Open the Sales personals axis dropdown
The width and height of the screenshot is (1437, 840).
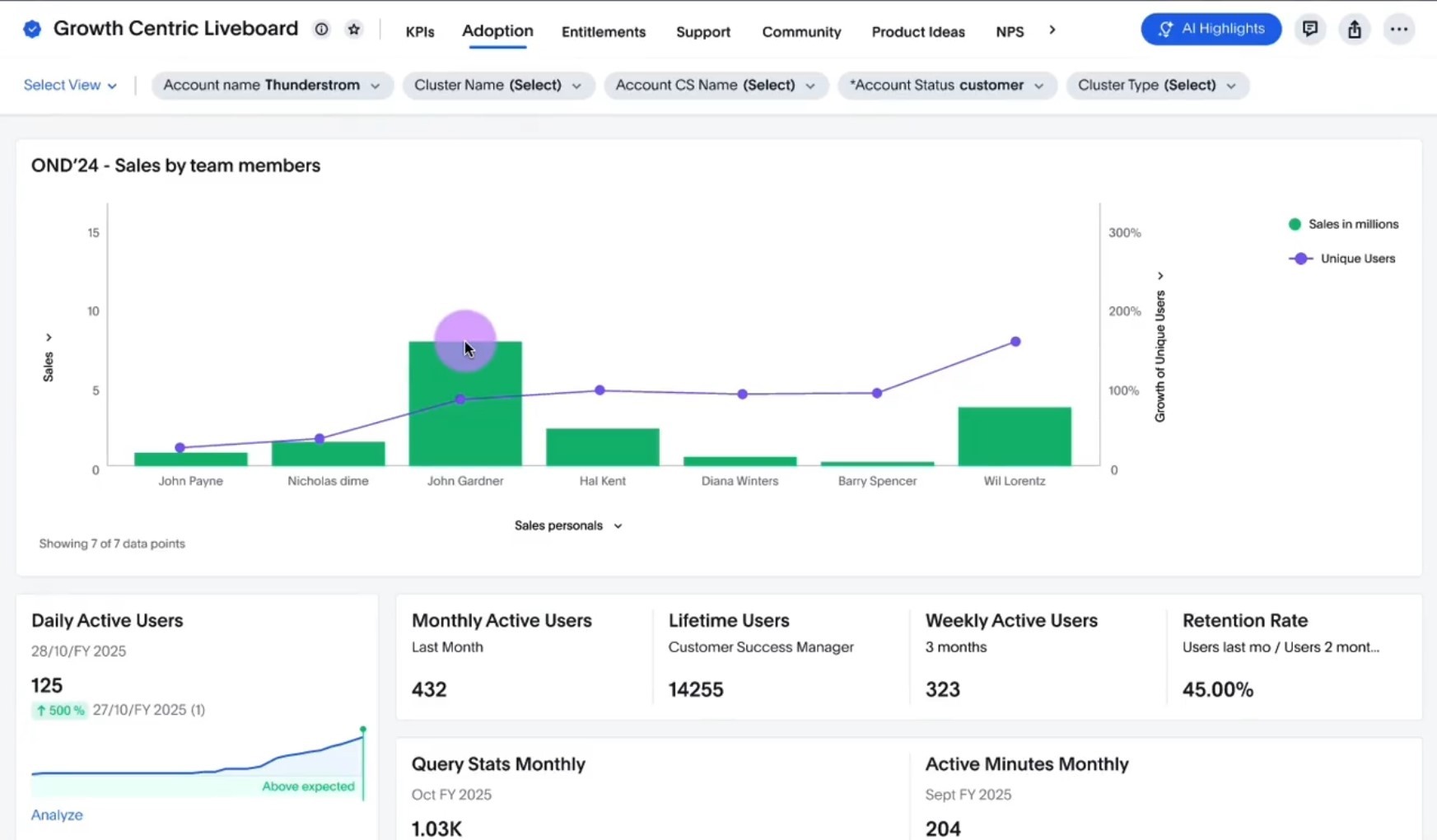click(568, 525)
